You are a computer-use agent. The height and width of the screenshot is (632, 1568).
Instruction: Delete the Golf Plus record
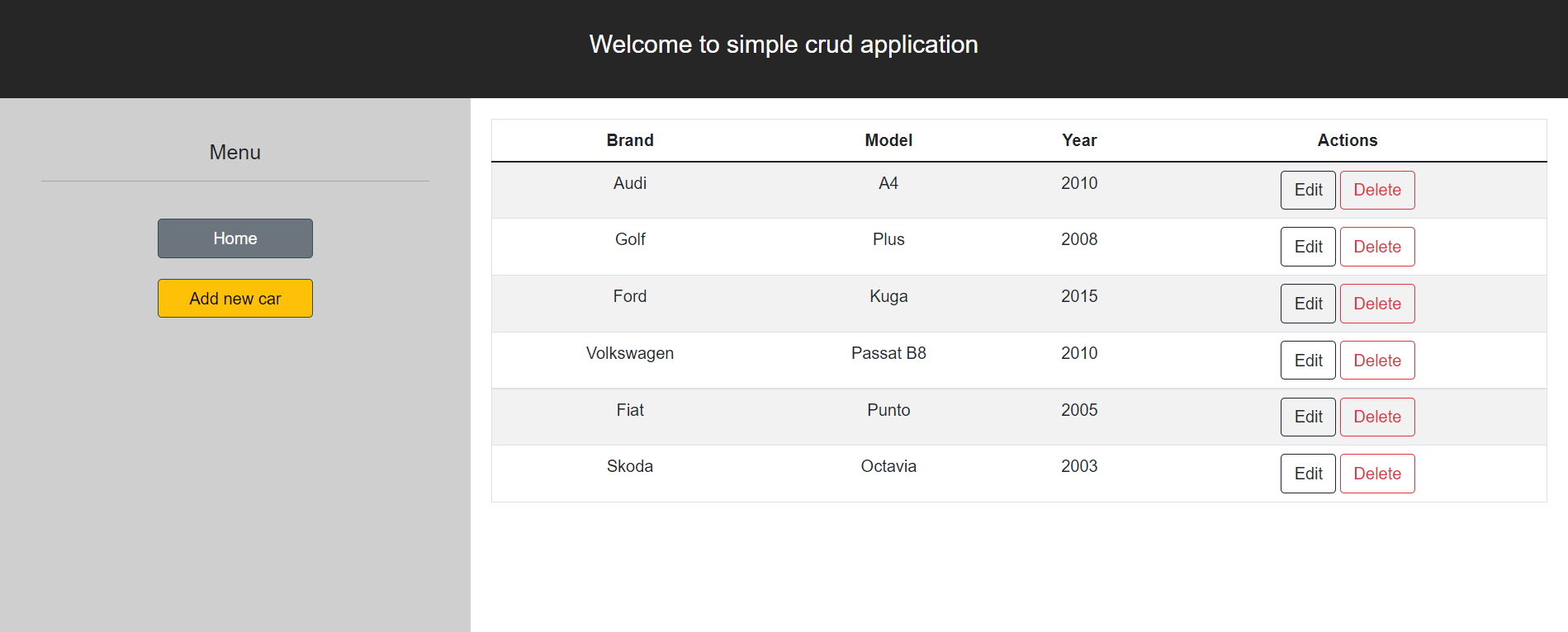[1376, 247]
